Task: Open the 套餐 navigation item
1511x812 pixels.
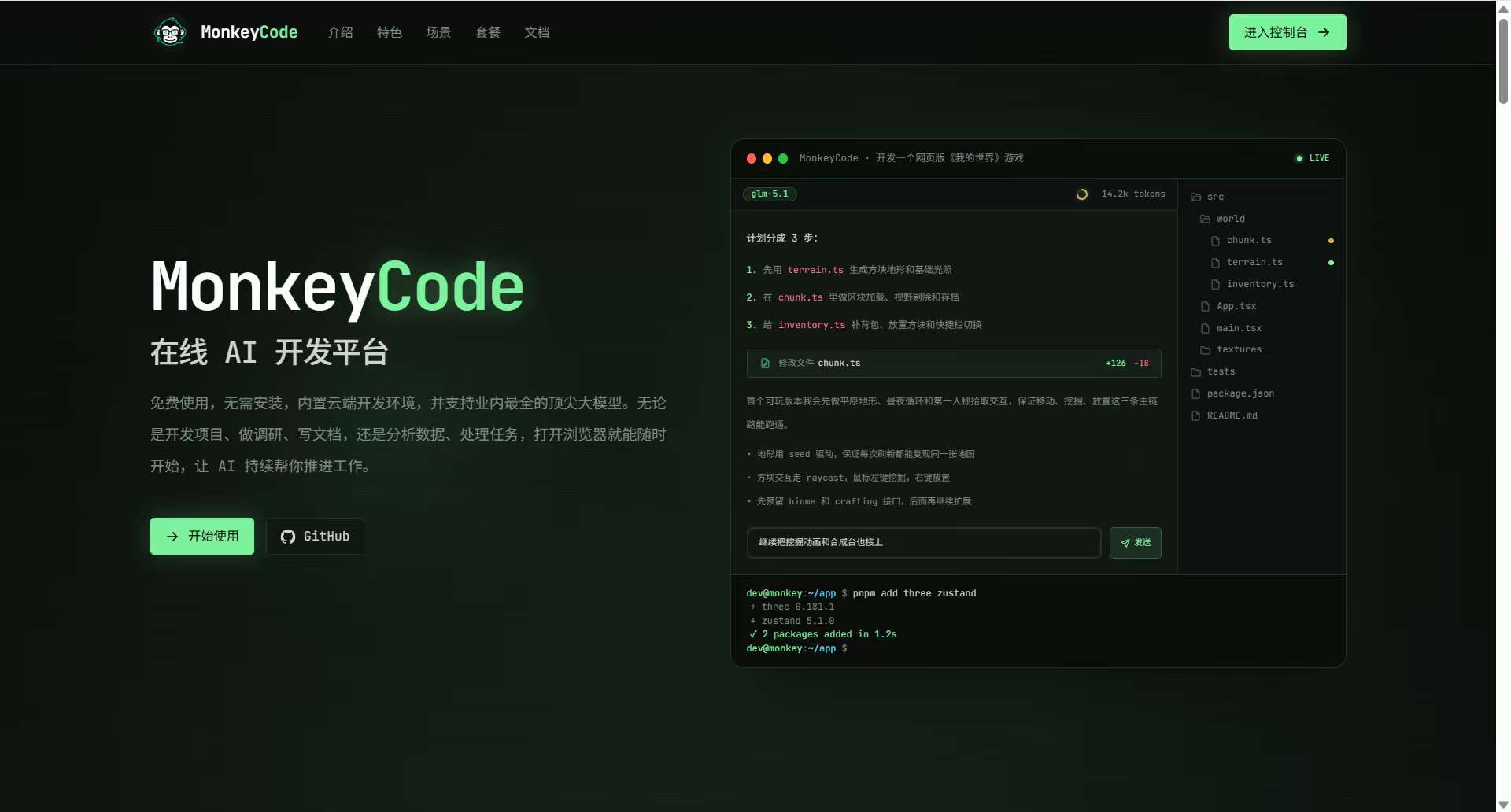Action: click(488, 32)
